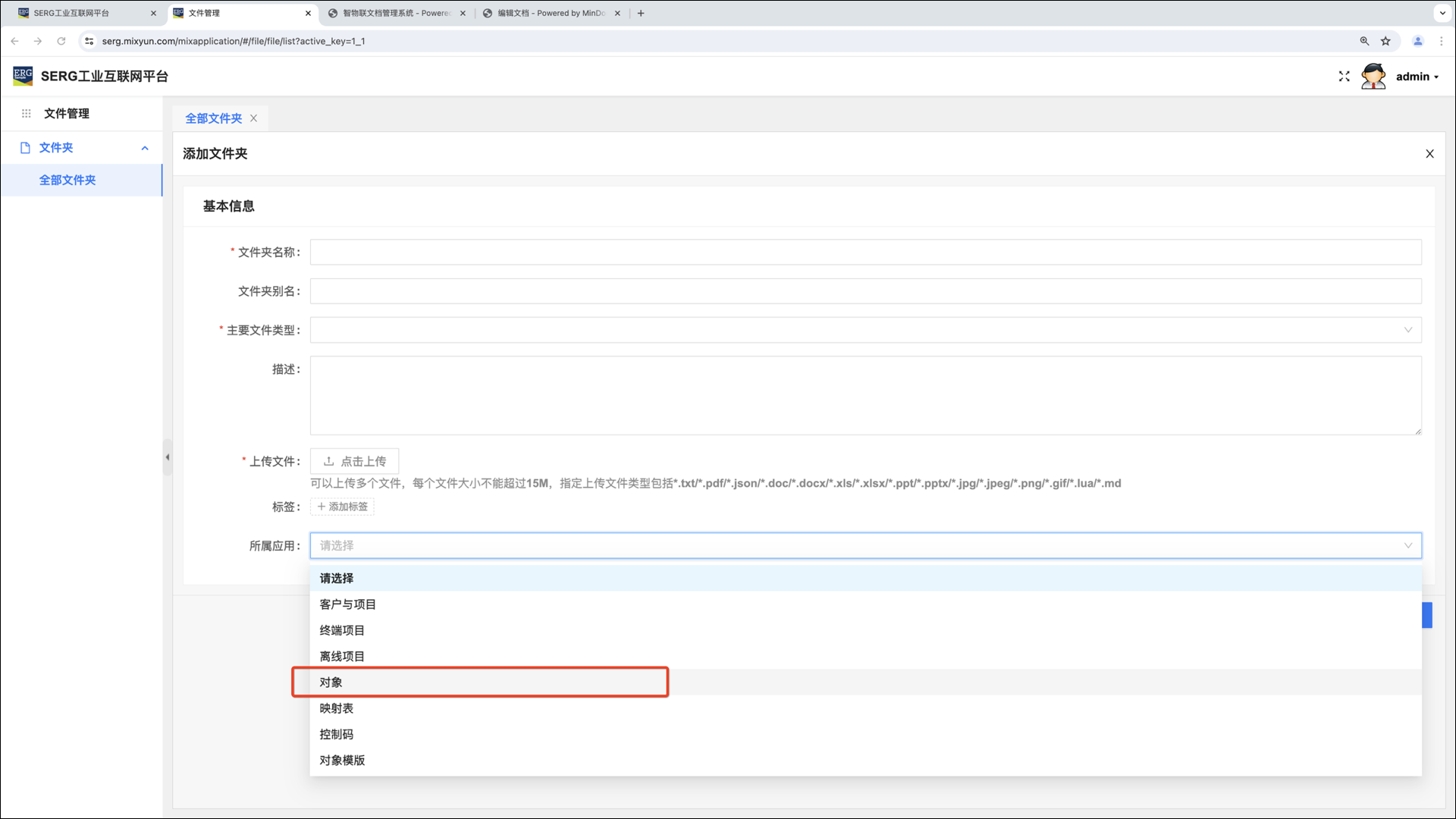Screen dimensions: 1456x819
Task: Open the app grid menu icon
Action: point(26,114)
